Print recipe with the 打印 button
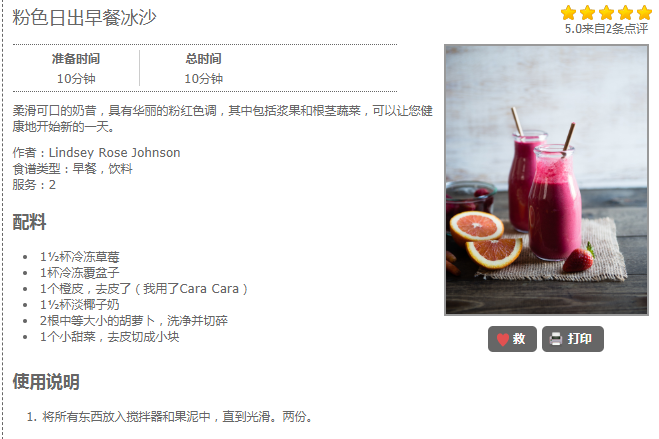The height and width of the screenshot is (439, 659). (x=572, y=339)
